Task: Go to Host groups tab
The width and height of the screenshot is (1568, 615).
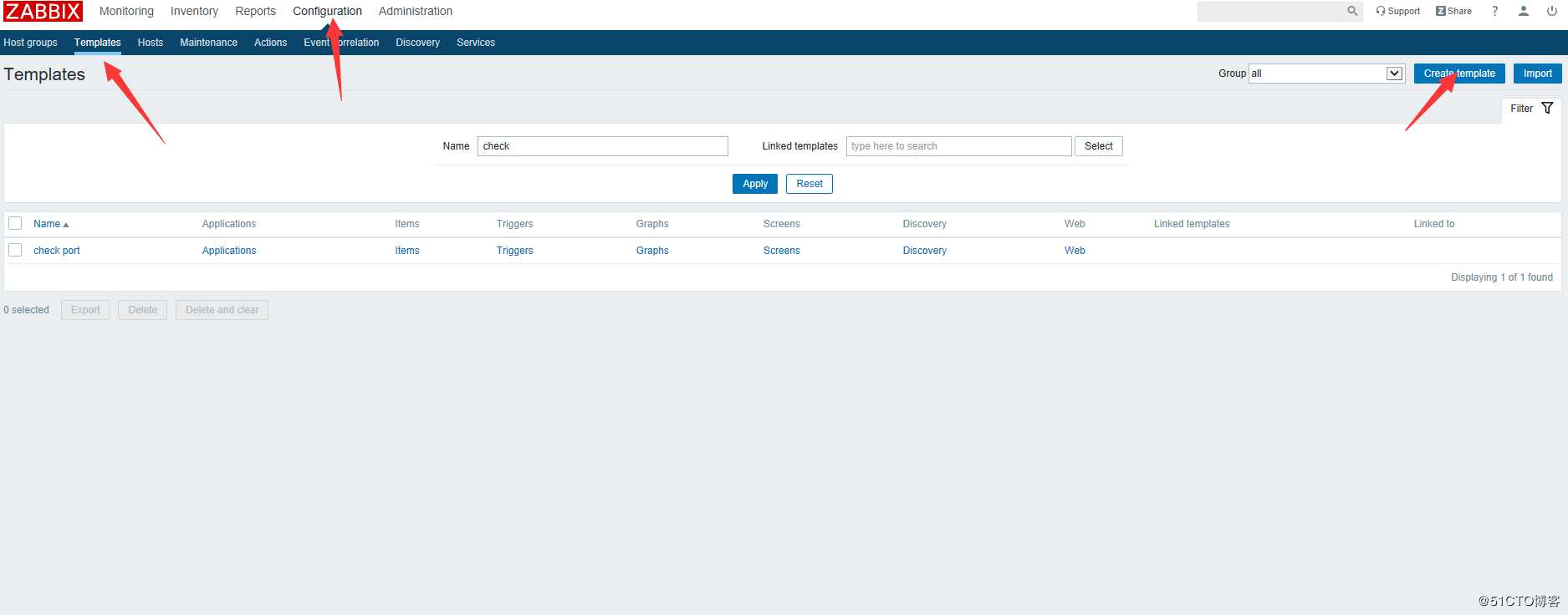Action: pyautogui.click(x=30, y=43)
